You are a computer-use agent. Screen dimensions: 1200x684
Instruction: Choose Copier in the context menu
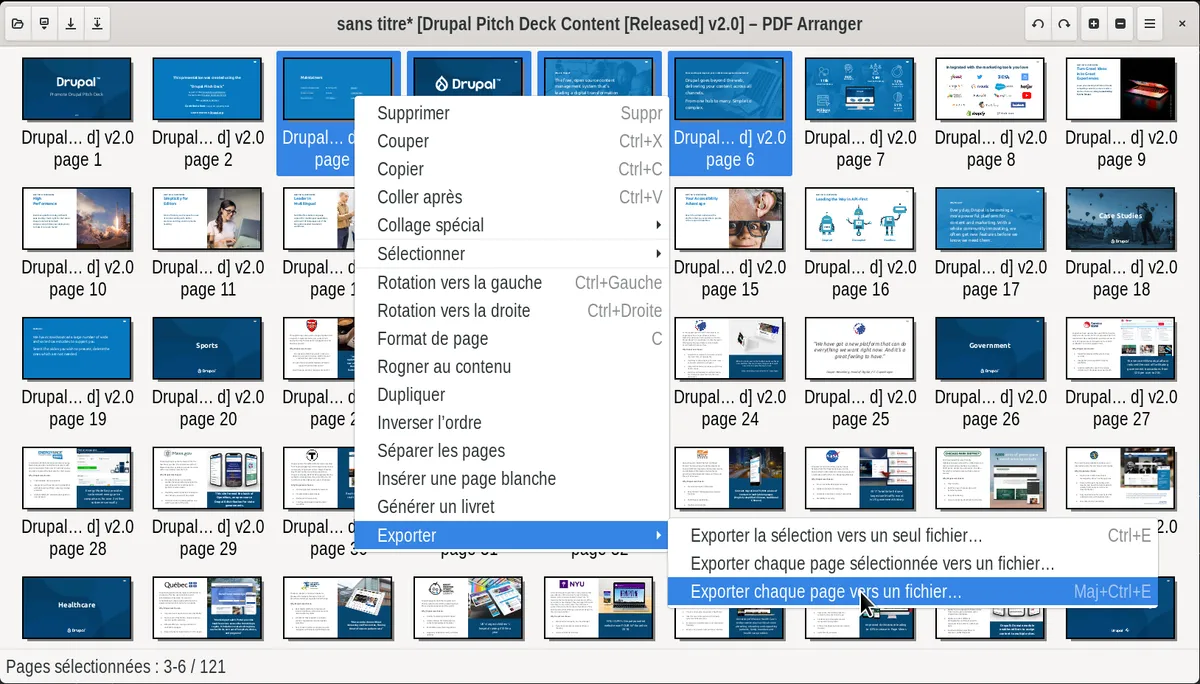click(512, 169)
